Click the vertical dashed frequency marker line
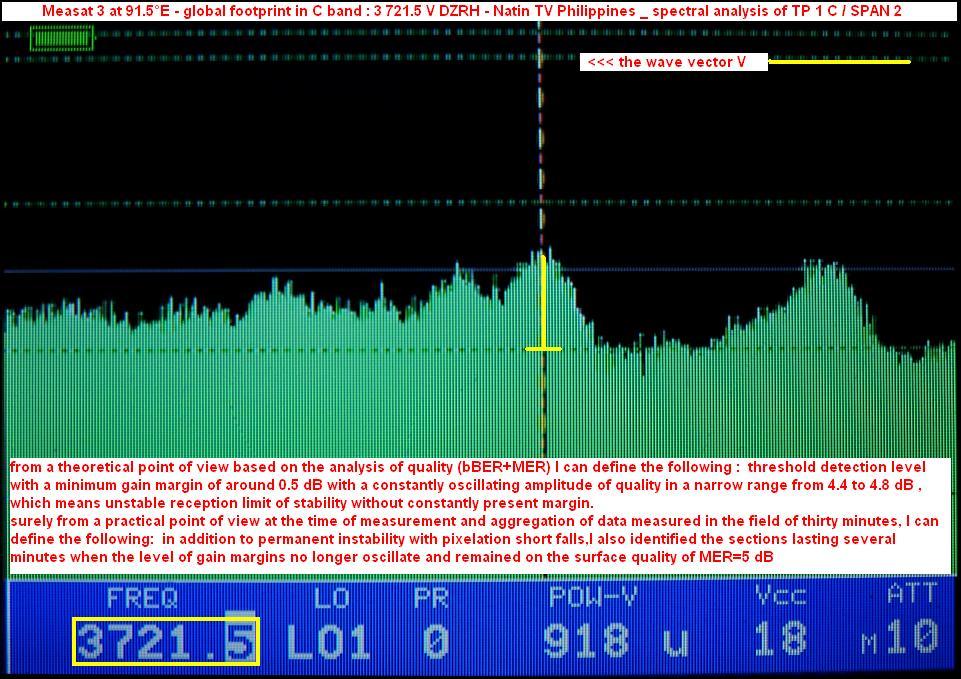961x679 pixels. pyautogui.click(x=543, y=150)
